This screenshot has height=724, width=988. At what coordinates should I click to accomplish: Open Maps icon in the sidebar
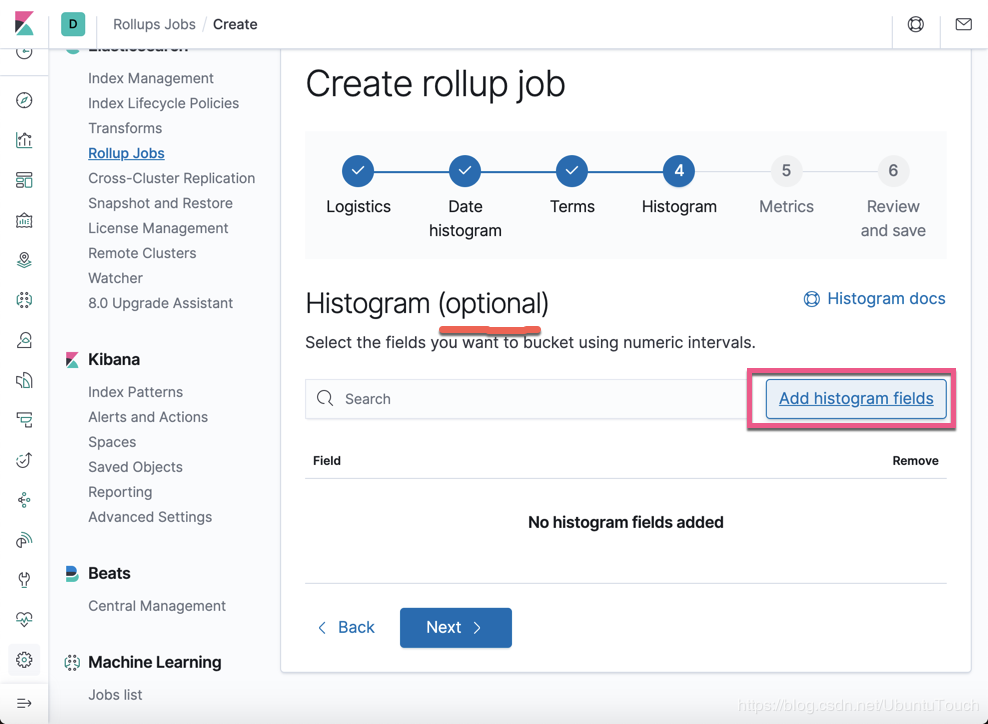click(x=24, y=260)
